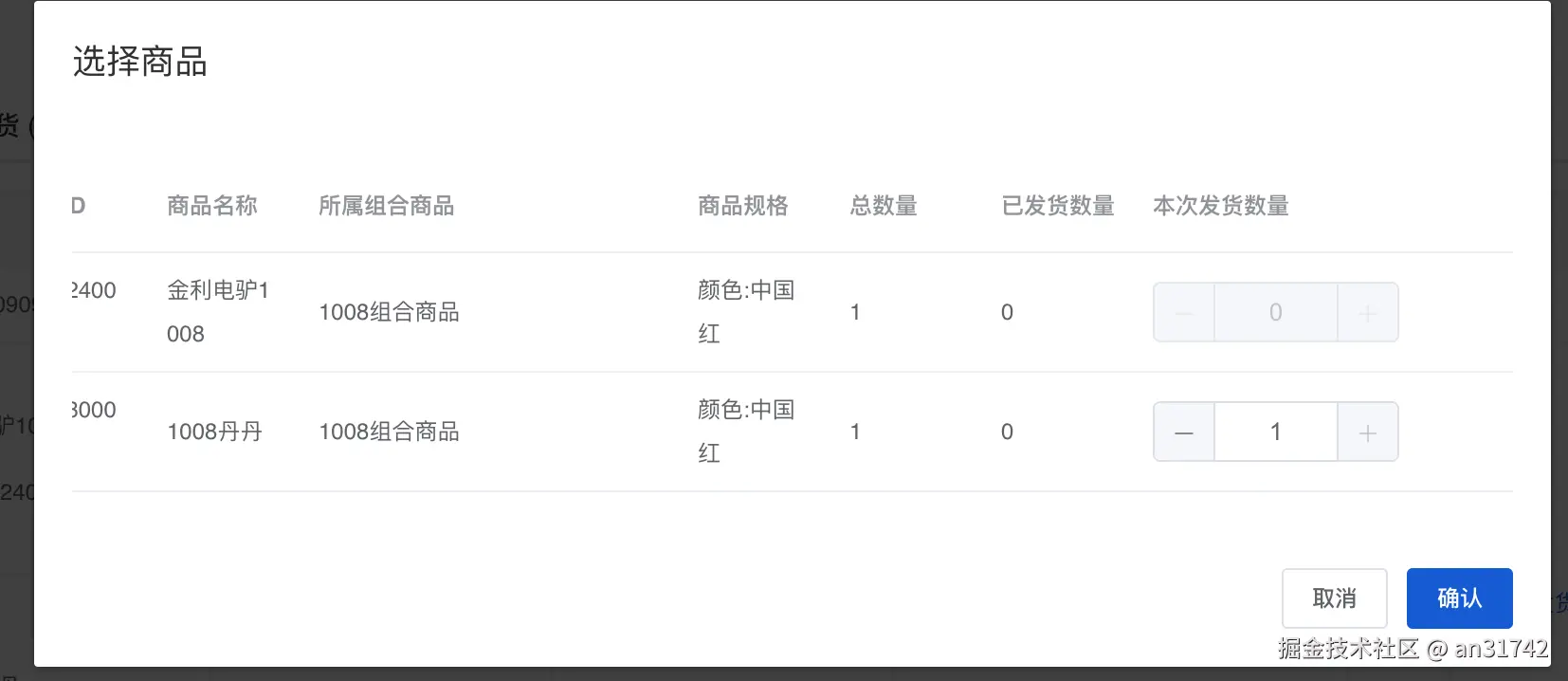Click the 所属组合商品 column header

(x=386, y=206)
